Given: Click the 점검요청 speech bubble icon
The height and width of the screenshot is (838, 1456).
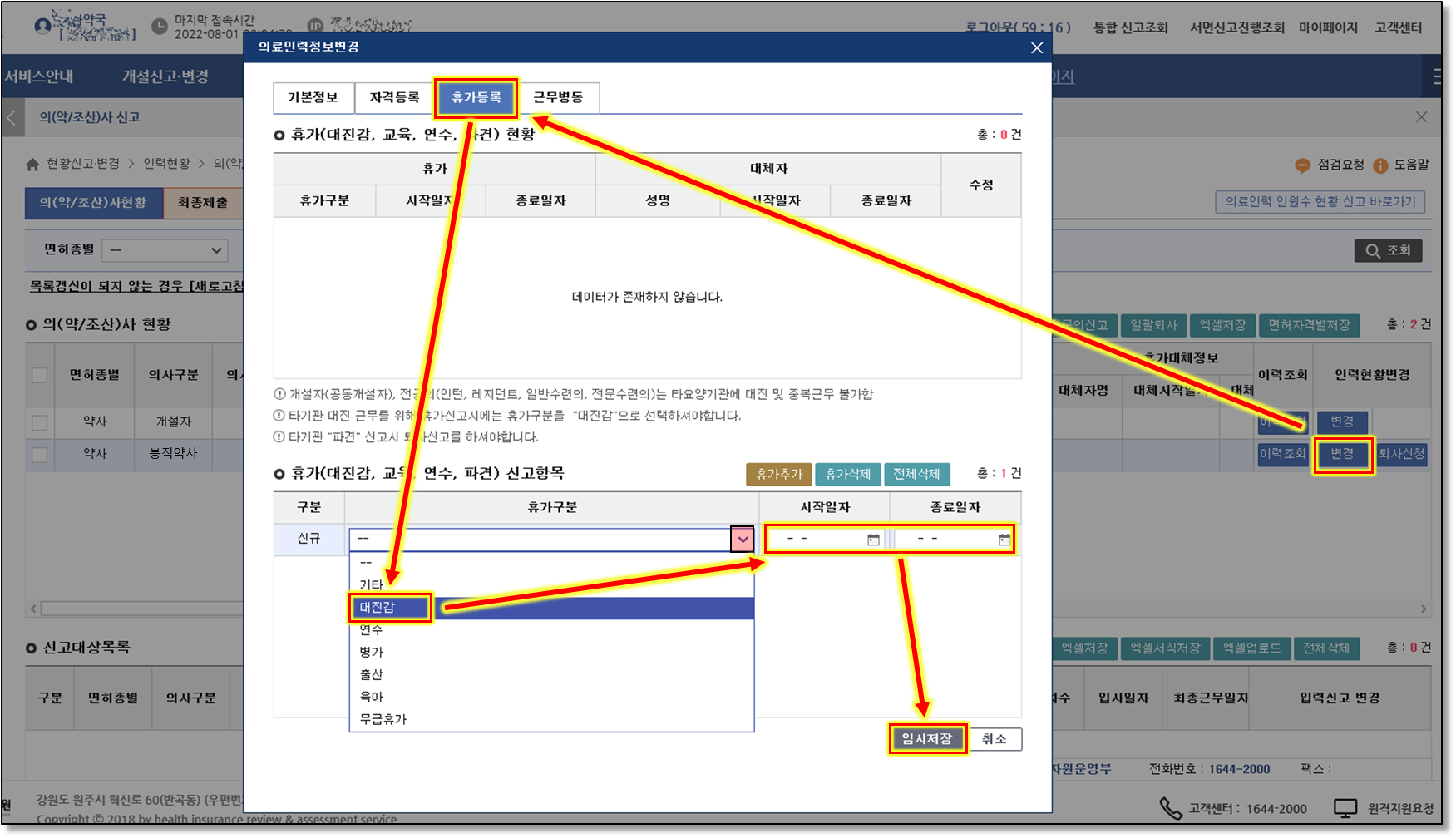Looking at the screenshot, I should click(x=1302, y=165).
